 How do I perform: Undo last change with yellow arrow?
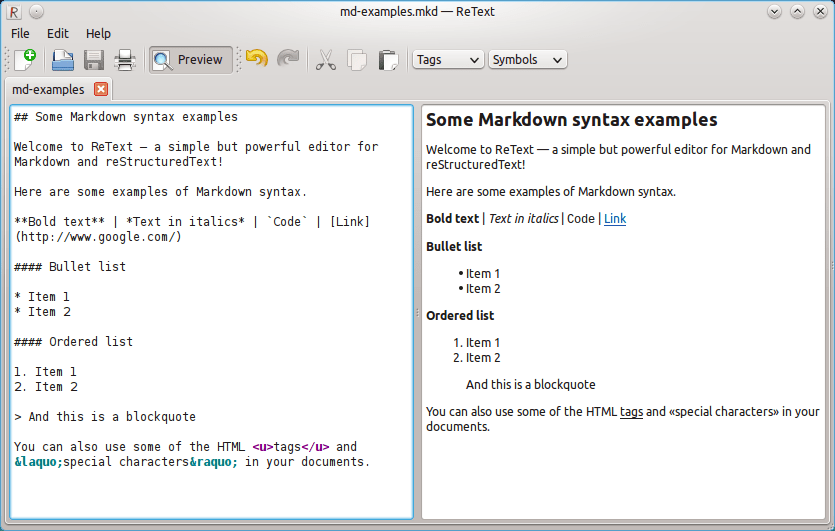click(x=257, y=59)
